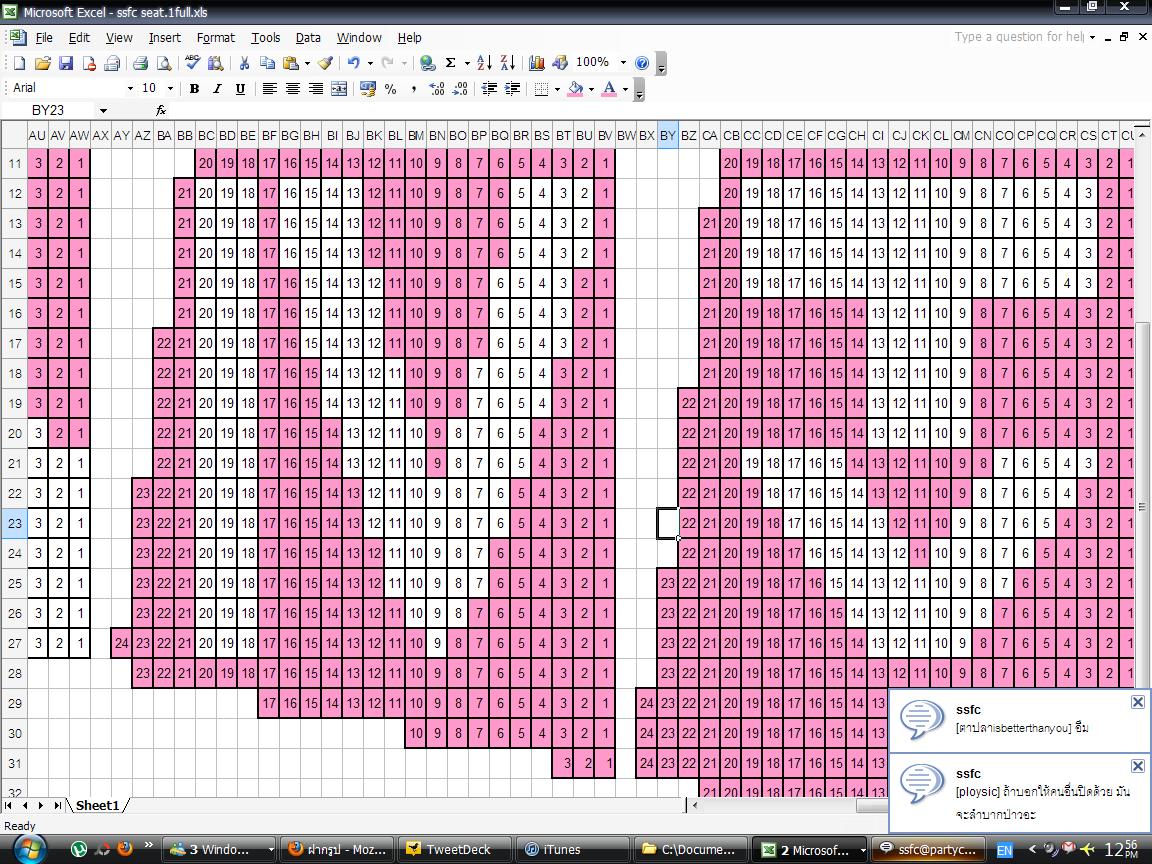This screenshot has height=864, width=1152.
Task: Toggle Bold formatting
Action: [194, 89]
